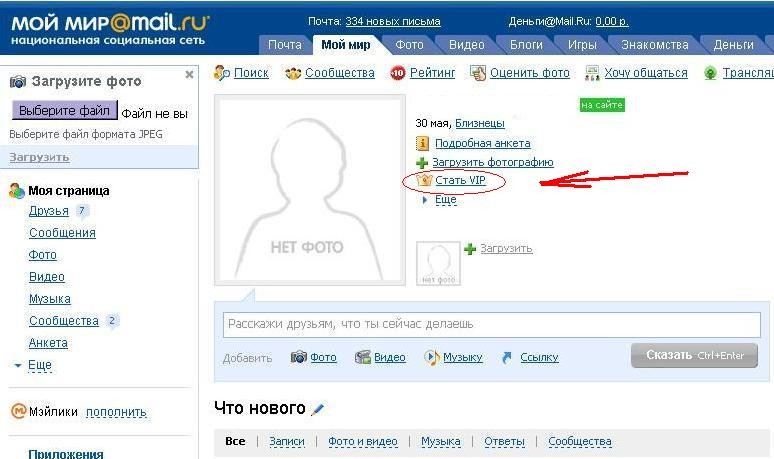This screenshot has width=774, height=459.
Task: Click the Музыку note icon in status box
Action: pos(431,357)
